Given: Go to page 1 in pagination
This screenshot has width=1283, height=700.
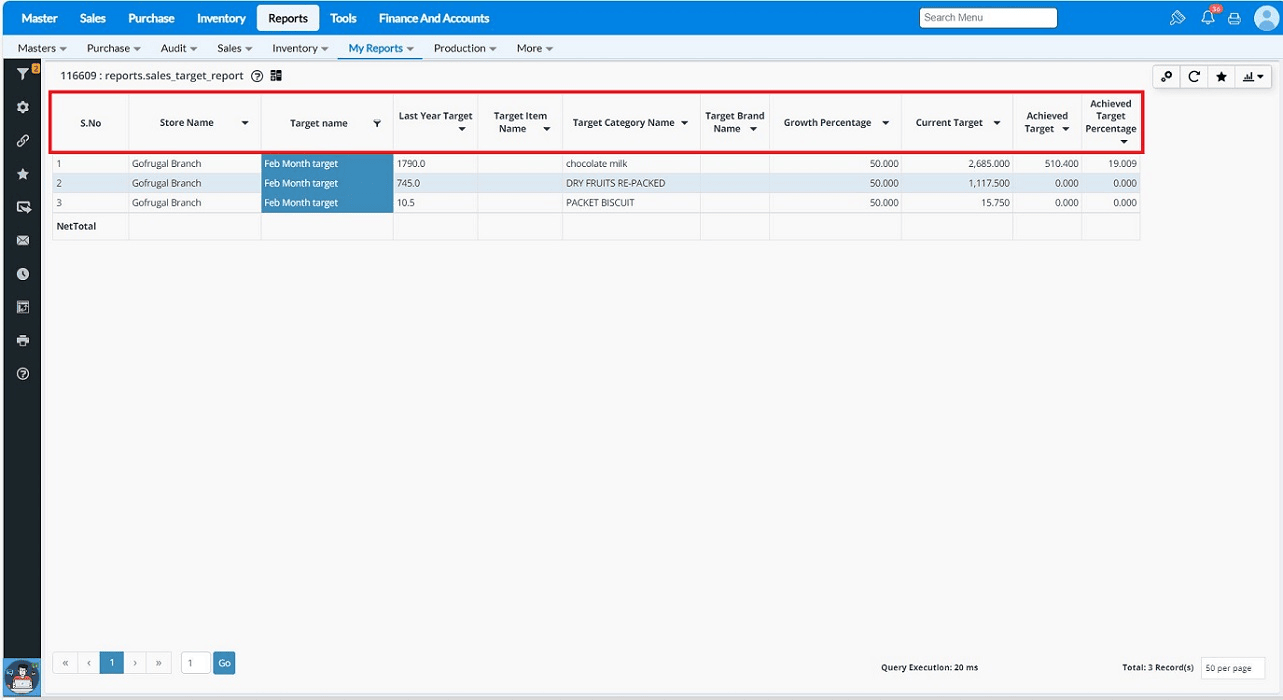Looking at the screenshot, I should (112, 663).
